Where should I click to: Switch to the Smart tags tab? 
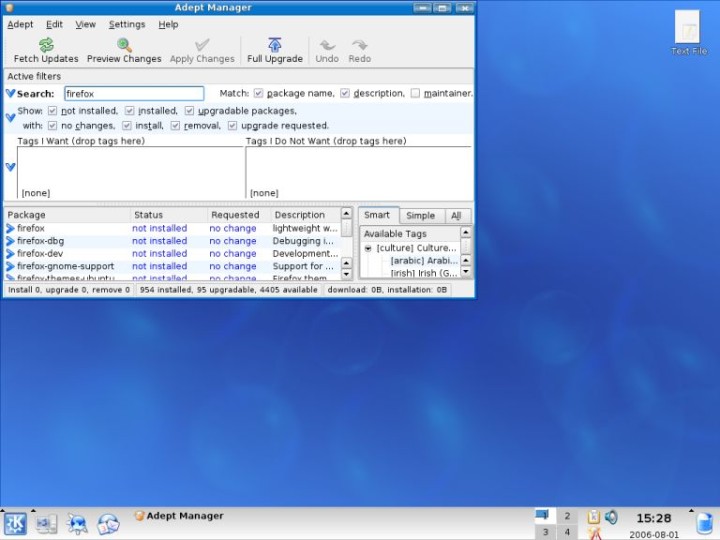(x=377, y=215)
